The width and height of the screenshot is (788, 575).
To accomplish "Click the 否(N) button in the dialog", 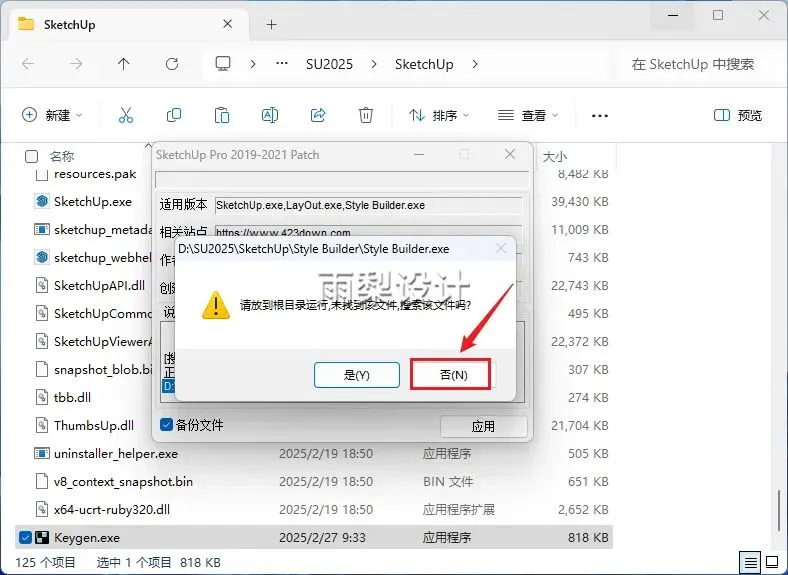I will (x=453, y=375).
